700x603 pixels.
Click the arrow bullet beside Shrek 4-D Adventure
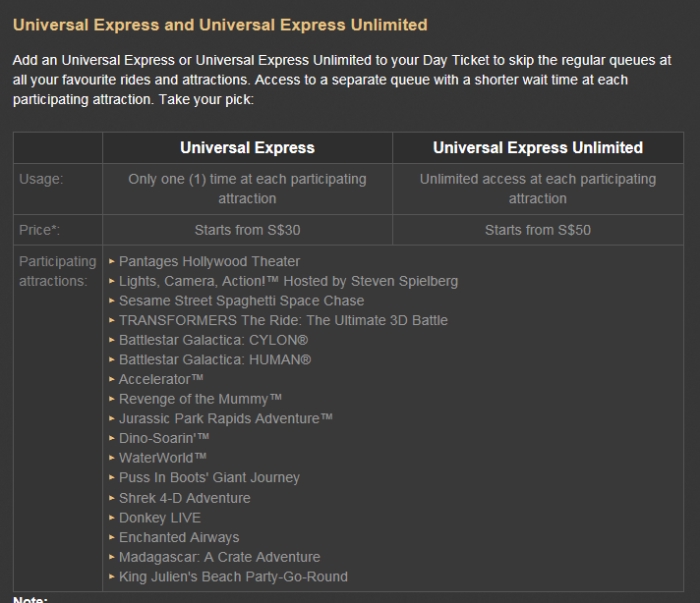pos(112,498)
